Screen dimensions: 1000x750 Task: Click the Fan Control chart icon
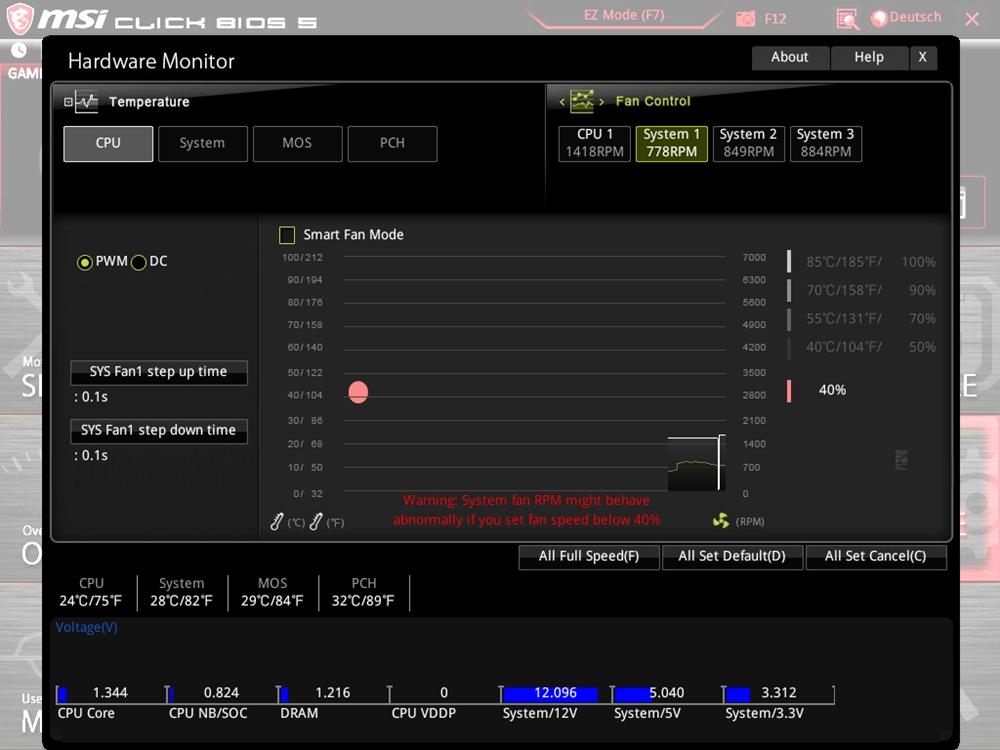click(581, 101)
